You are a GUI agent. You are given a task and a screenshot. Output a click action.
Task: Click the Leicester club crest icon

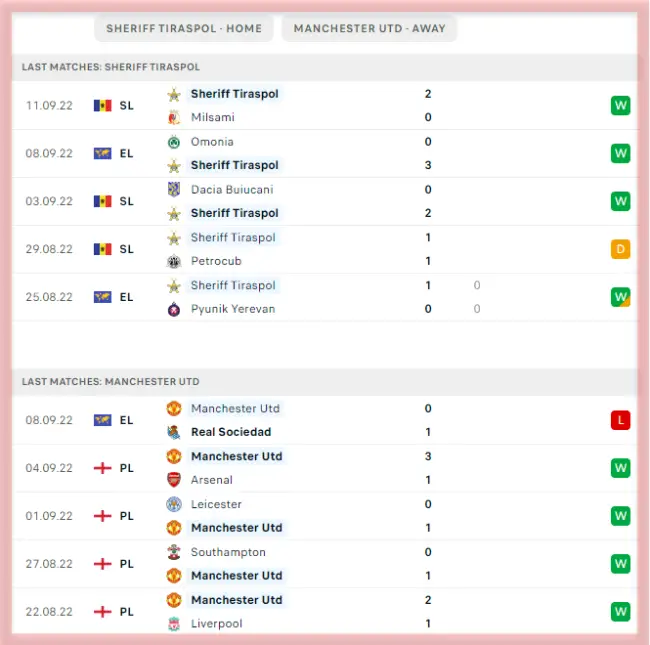click(174, 504)
